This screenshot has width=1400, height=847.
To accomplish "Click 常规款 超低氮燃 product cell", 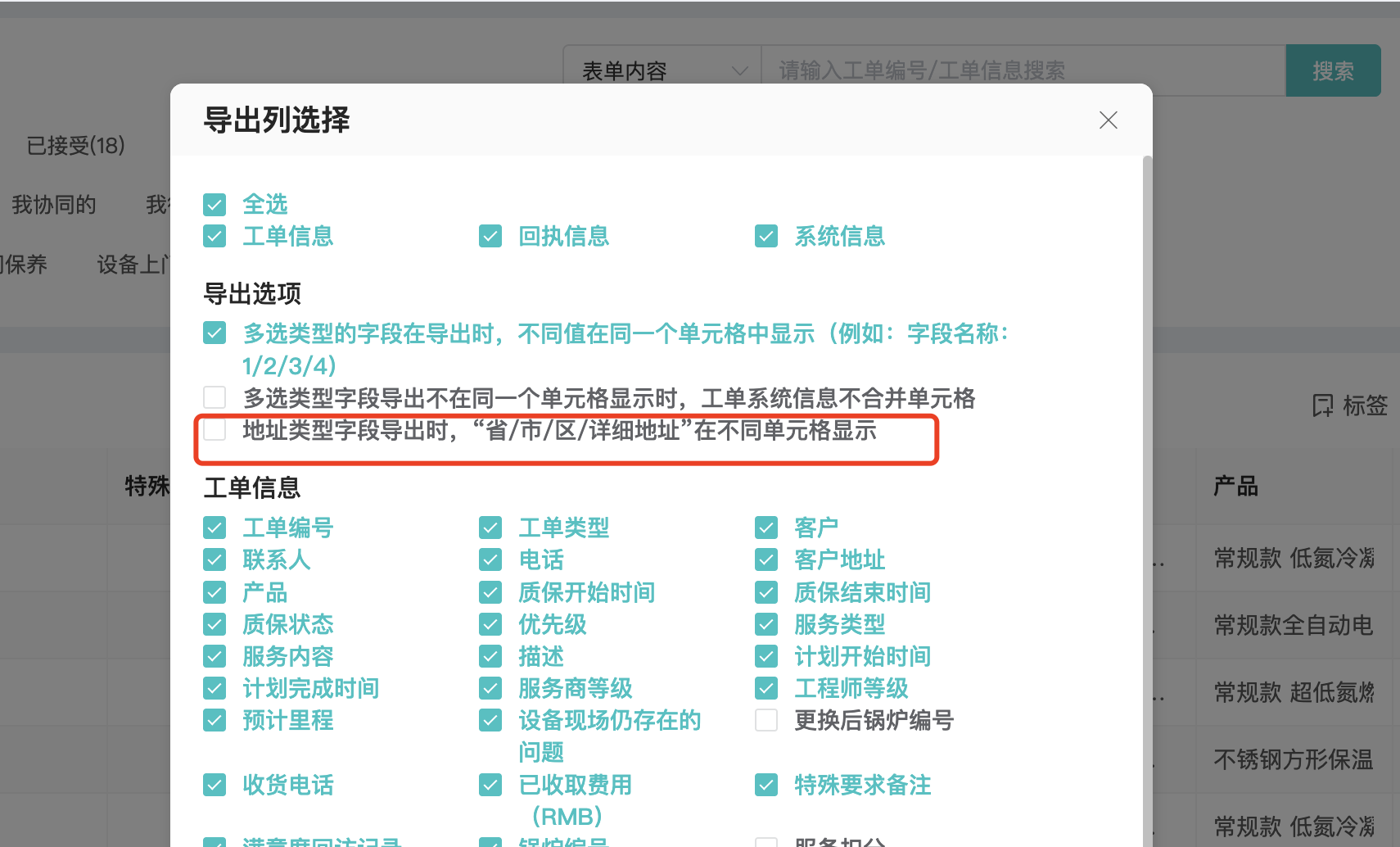I will 1294,692.
